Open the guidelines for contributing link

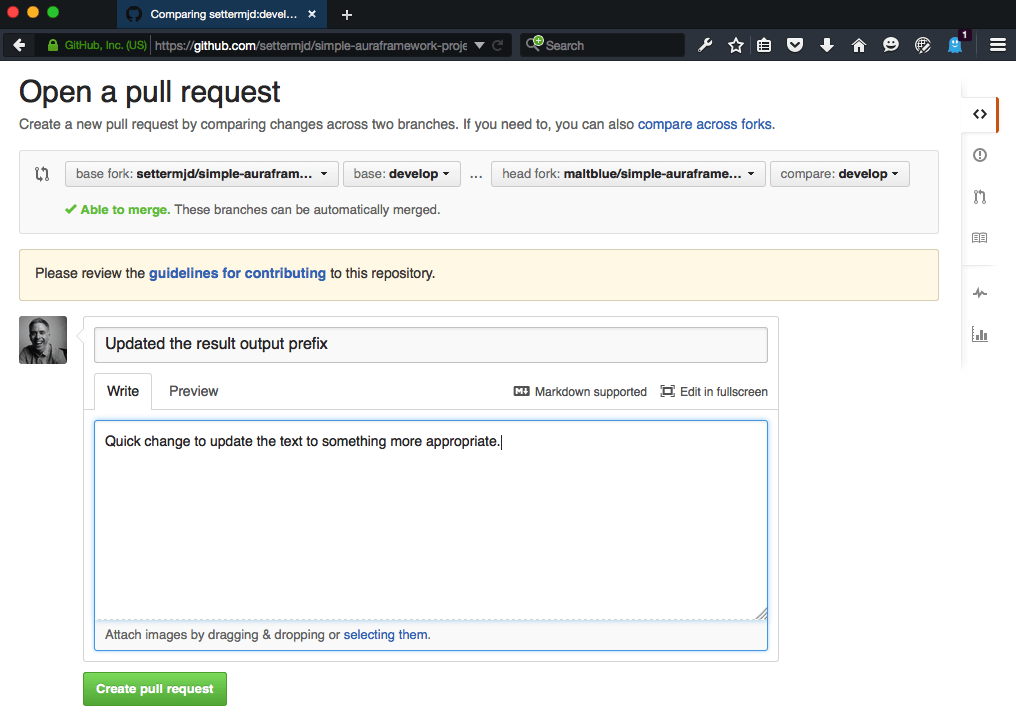pyautogui.click(x=237, y=272)
